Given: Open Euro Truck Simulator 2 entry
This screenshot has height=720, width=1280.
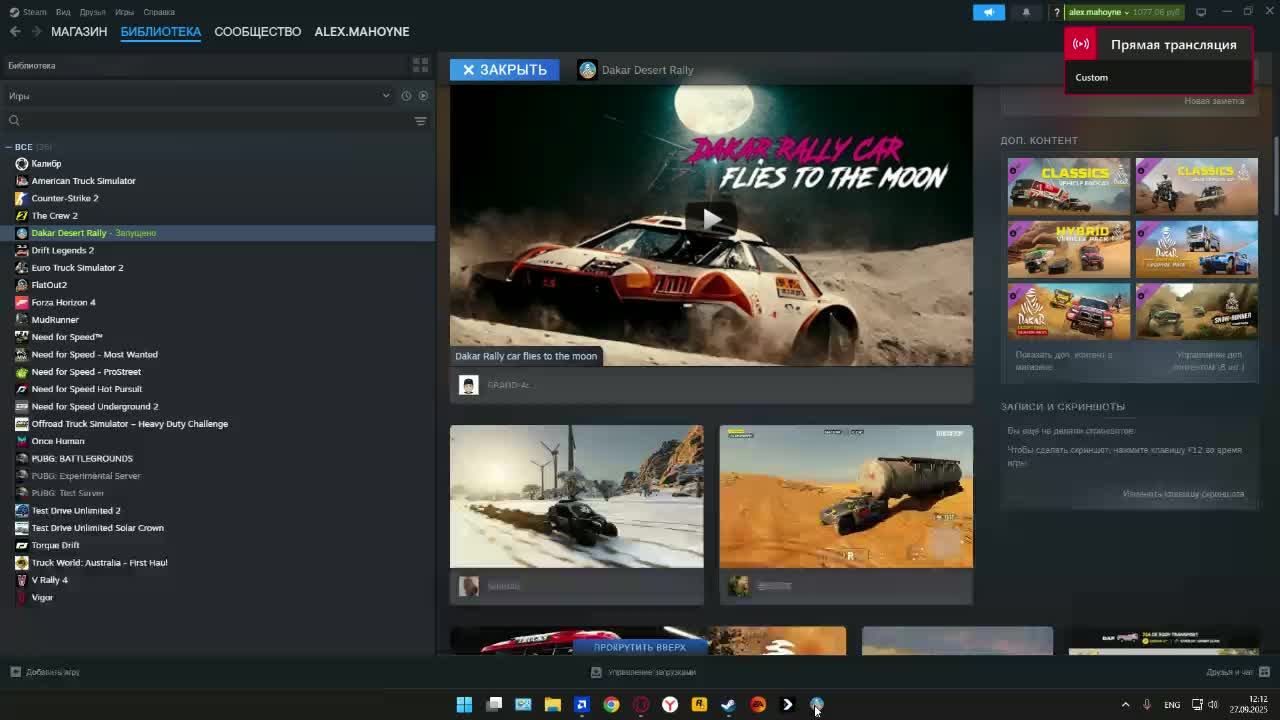Looking at the screenshot, I should 77,268.
